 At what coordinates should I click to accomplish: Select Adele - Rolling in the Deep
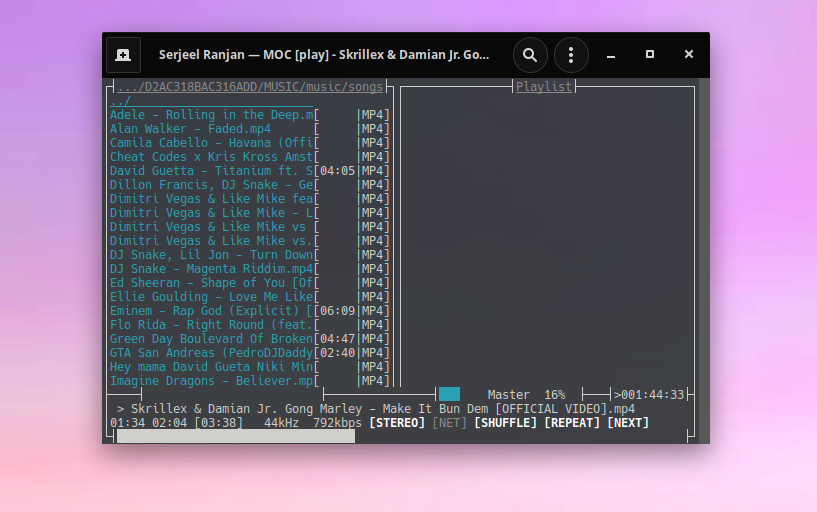pos(212,115)
